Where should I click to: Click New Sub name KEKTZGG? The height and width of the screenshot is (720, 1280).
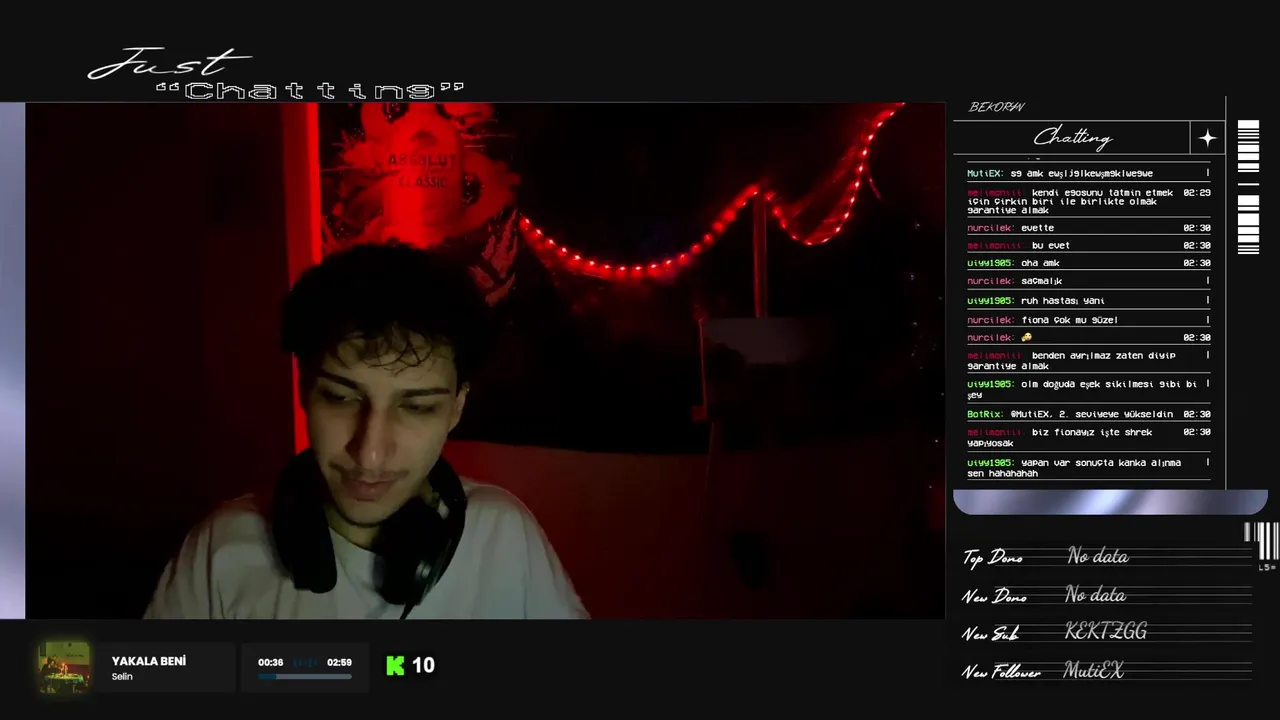1105,632
